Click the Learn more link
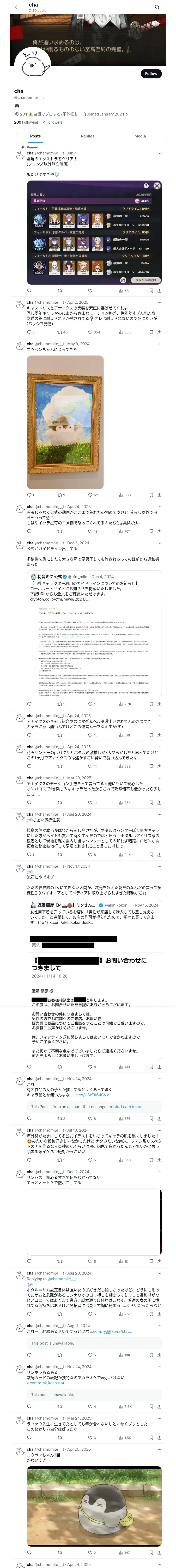 131,1106
